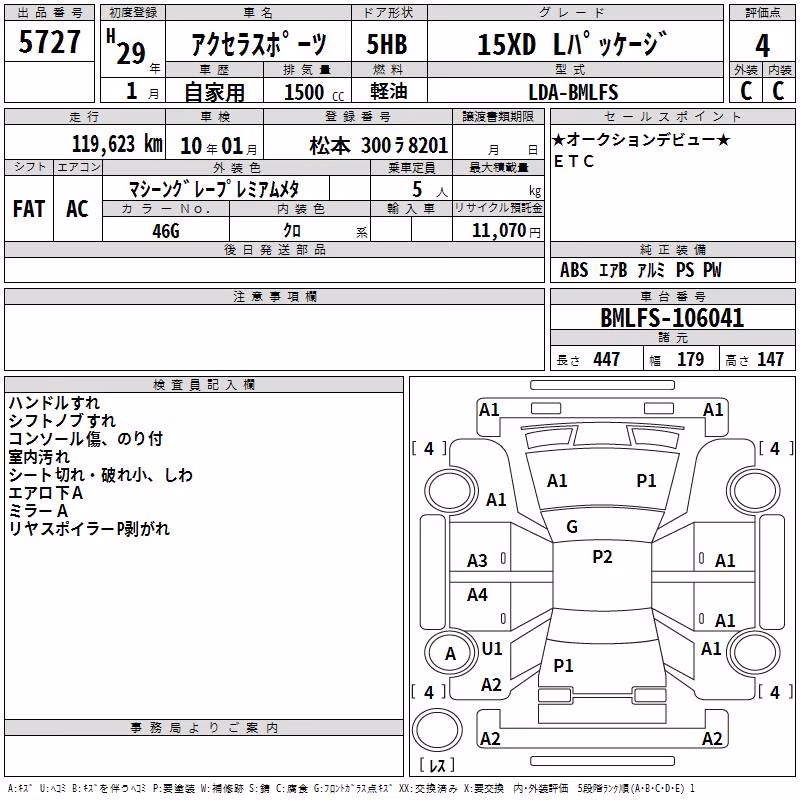
Task: Click registration number 松本 300 ラ 8201
Action: (379, 146)
